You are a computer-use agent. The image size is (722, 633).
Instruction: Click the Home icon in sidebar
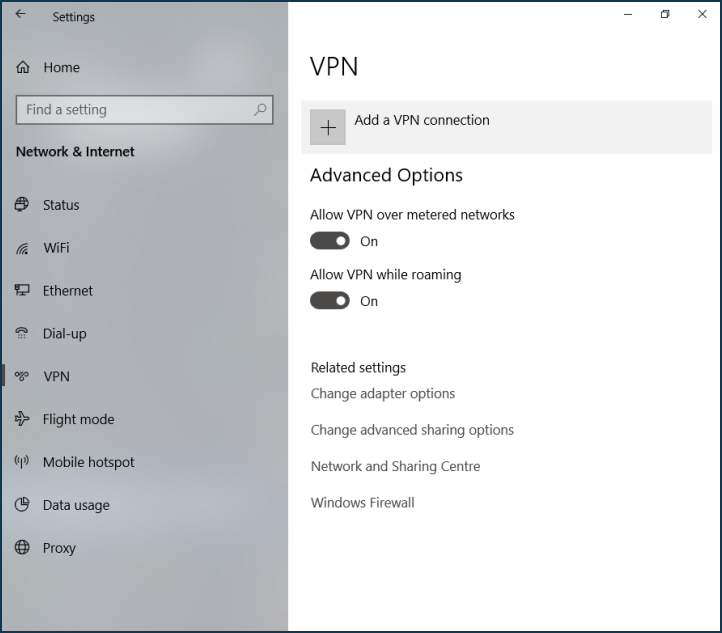(x=22, y=68)
